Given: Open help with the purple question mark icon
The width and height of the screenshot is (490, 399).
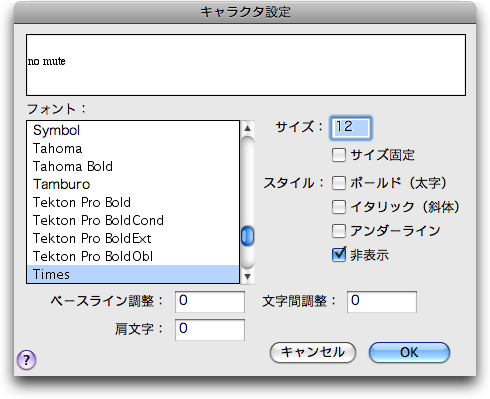Looking at the screenshot, I should [26, 360].
